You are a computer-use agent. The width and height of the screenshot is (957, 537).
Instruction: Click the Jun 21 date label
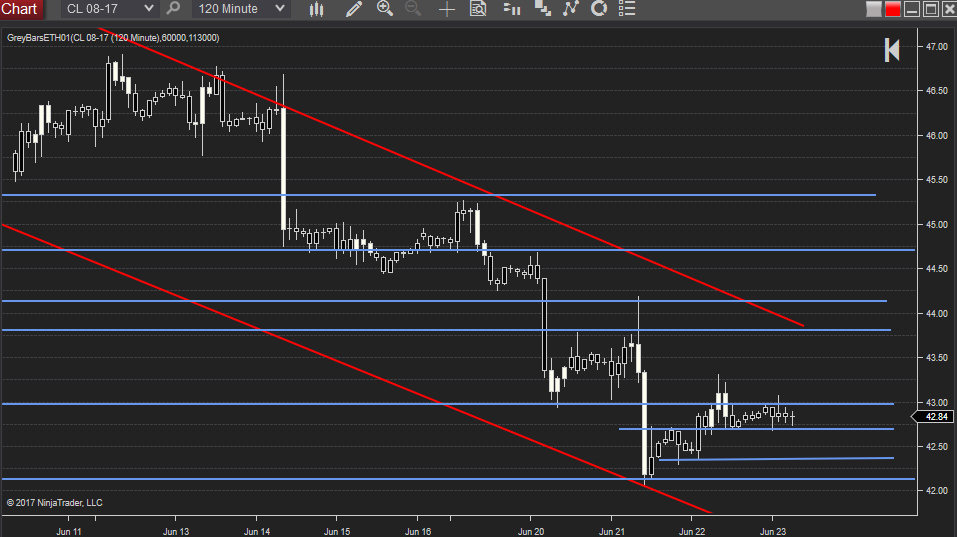(612, 532)
